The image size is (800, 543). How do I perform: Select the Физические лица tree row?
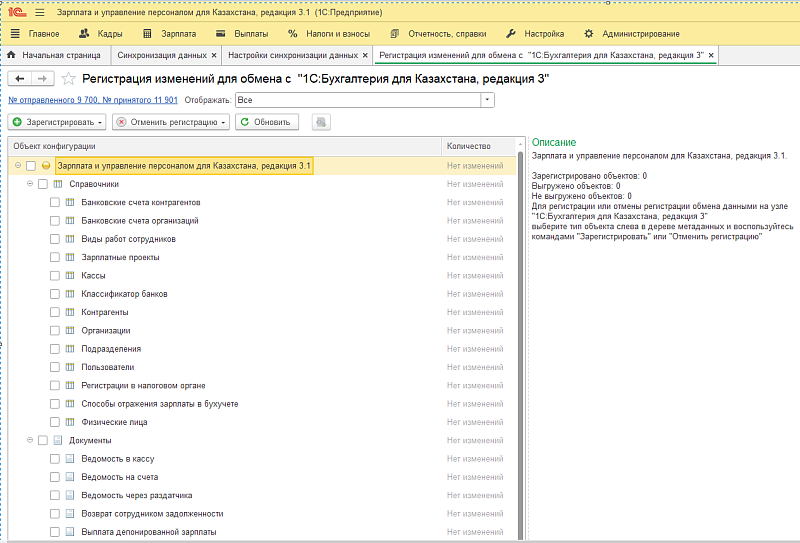pos(114,422)
